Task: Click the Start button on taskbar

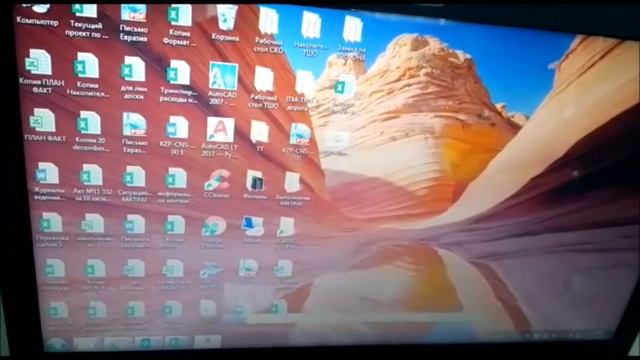Action: 57,344
